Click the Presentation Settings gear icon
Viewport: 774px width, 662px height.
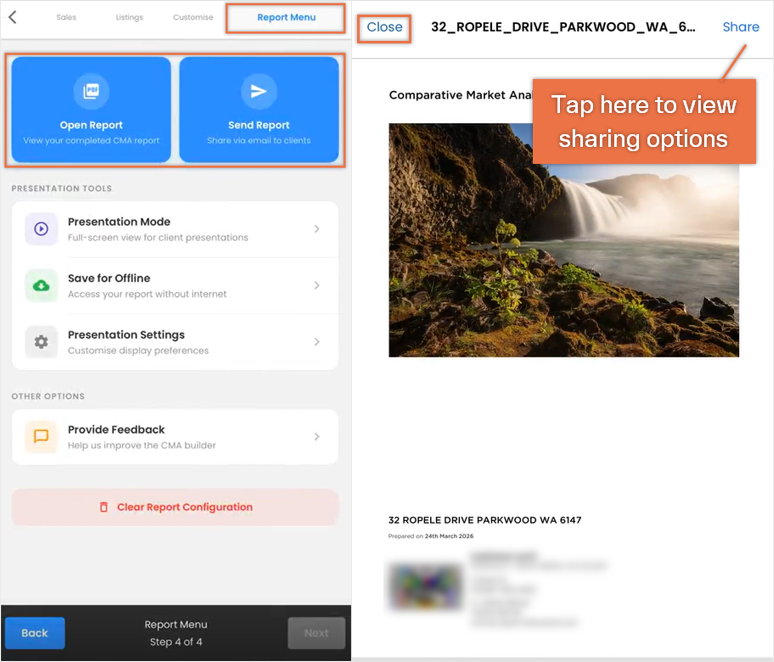41,342
